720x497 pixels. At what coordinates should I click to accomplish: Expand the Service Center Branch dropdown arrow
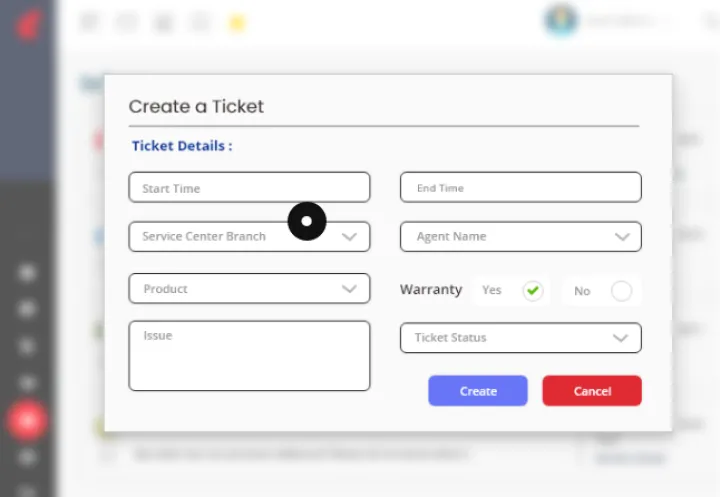click(349, 237)
